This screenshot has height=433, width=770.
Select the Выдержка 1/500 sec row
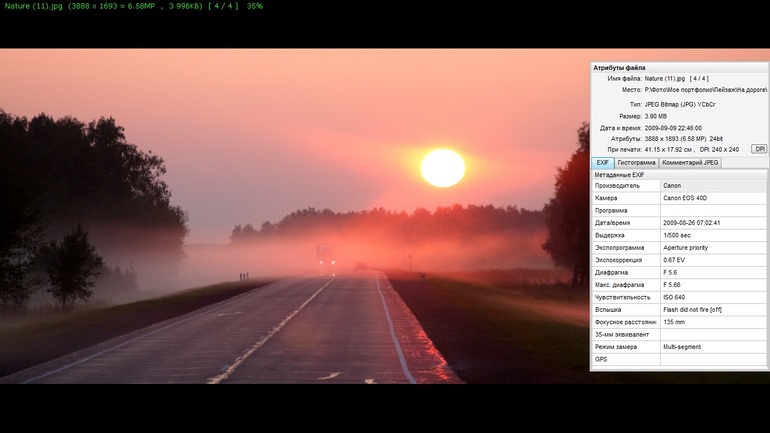[x=679, y=235]
